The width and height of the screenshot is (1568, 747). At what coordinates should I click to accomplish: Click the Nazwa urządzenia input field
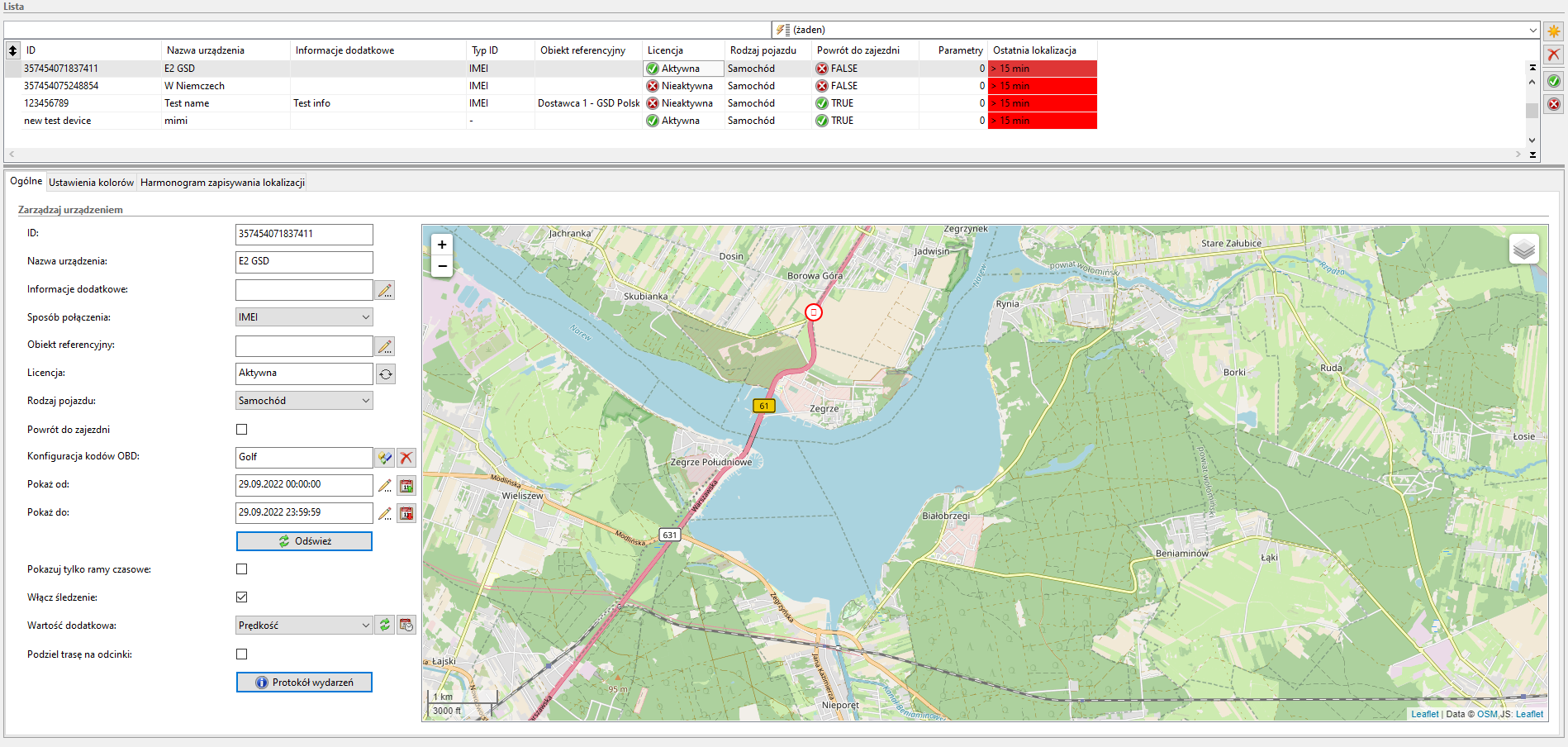303,262
